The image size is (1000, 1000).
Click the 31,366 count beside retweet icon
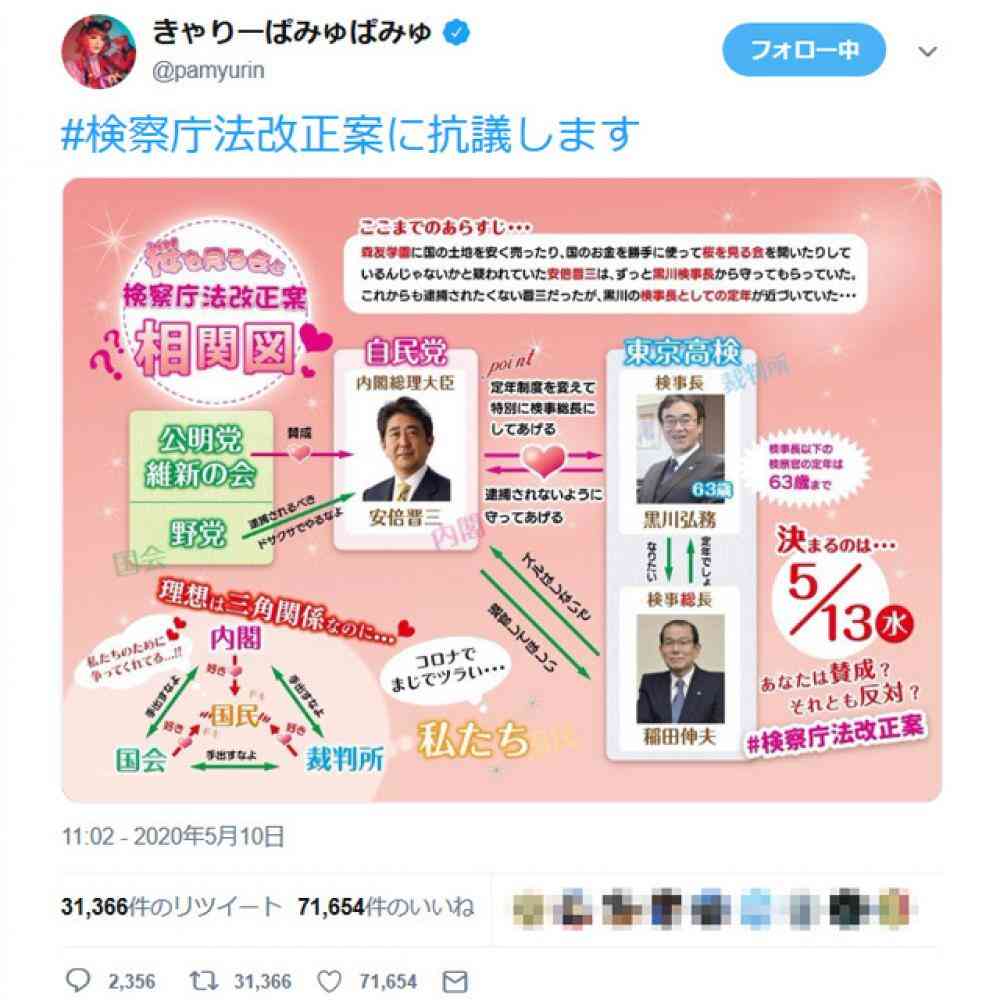click(262, 981)
